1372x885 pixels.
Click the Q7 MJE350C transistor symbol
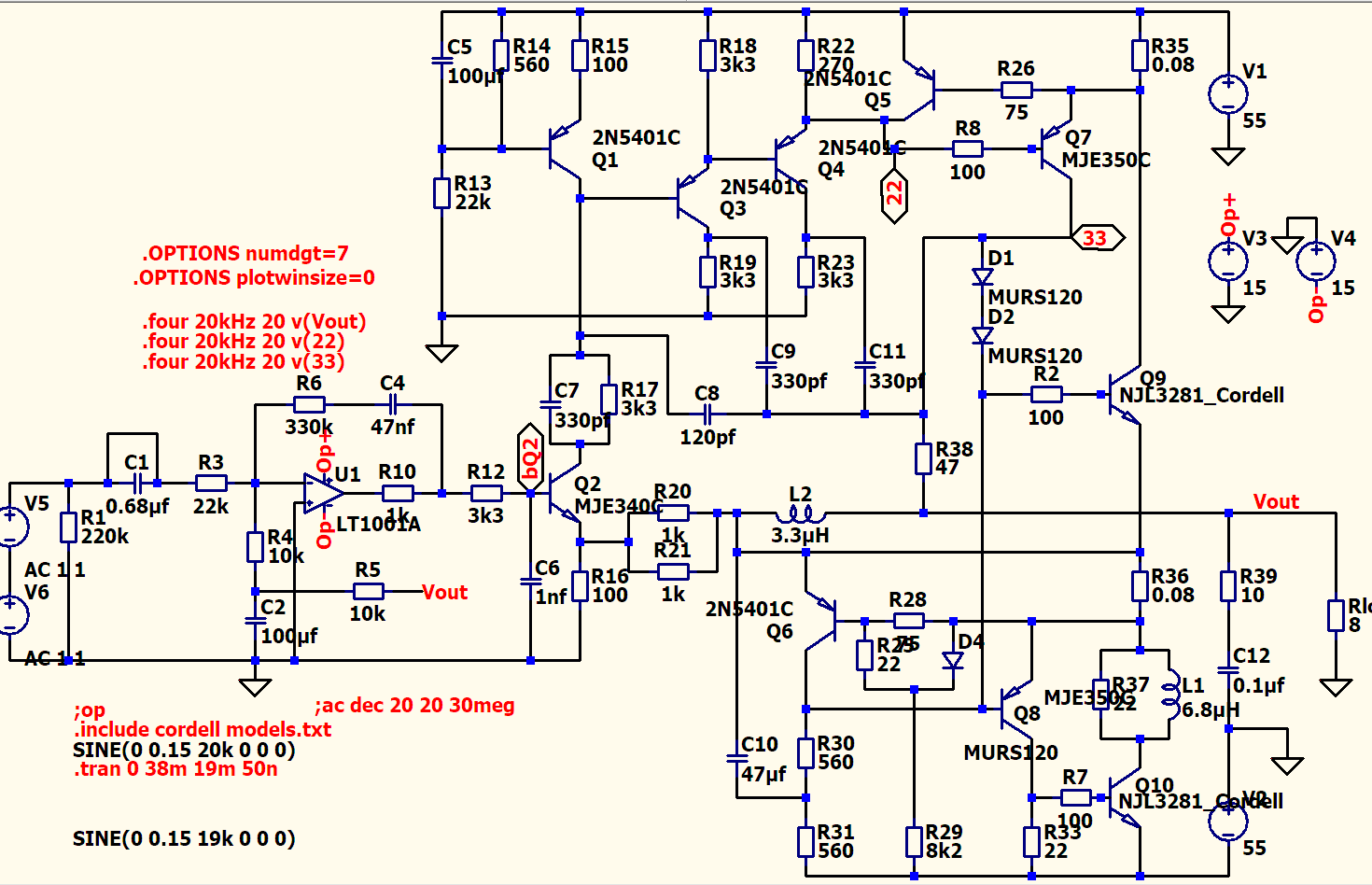click(x=1057, y=148)
